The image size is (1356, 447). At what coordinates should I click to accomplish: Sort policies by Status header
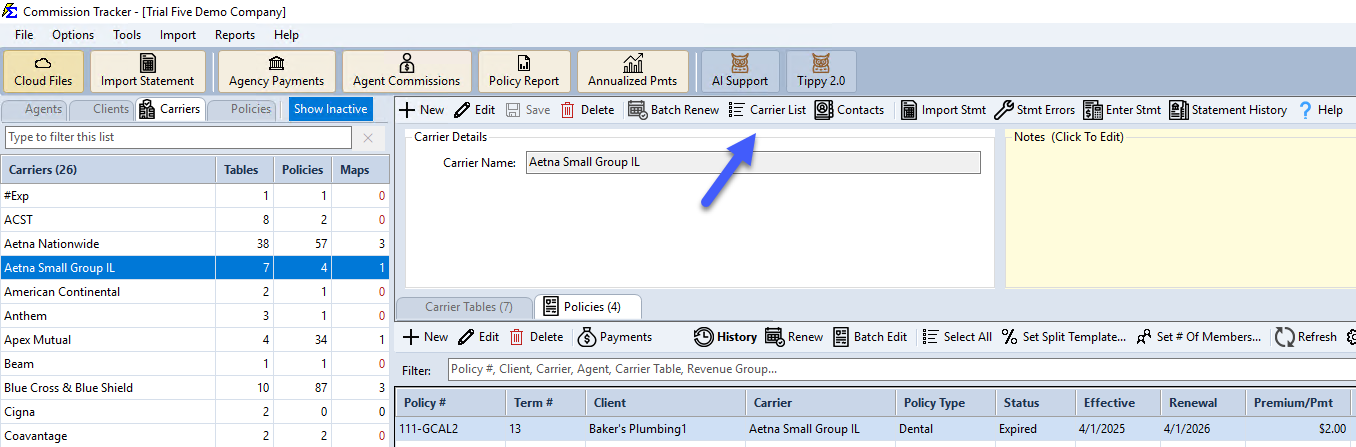(1034, 403)
